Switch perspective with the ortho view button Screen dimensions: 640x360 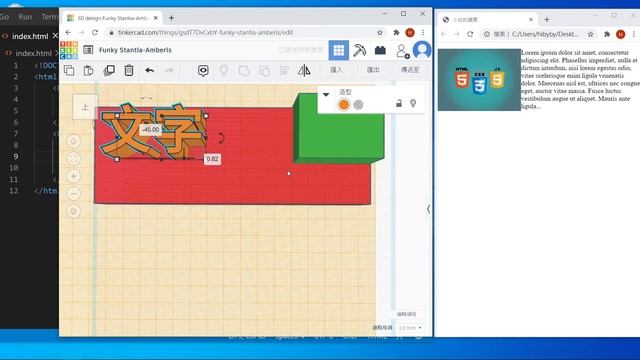(x=73, y=211)
